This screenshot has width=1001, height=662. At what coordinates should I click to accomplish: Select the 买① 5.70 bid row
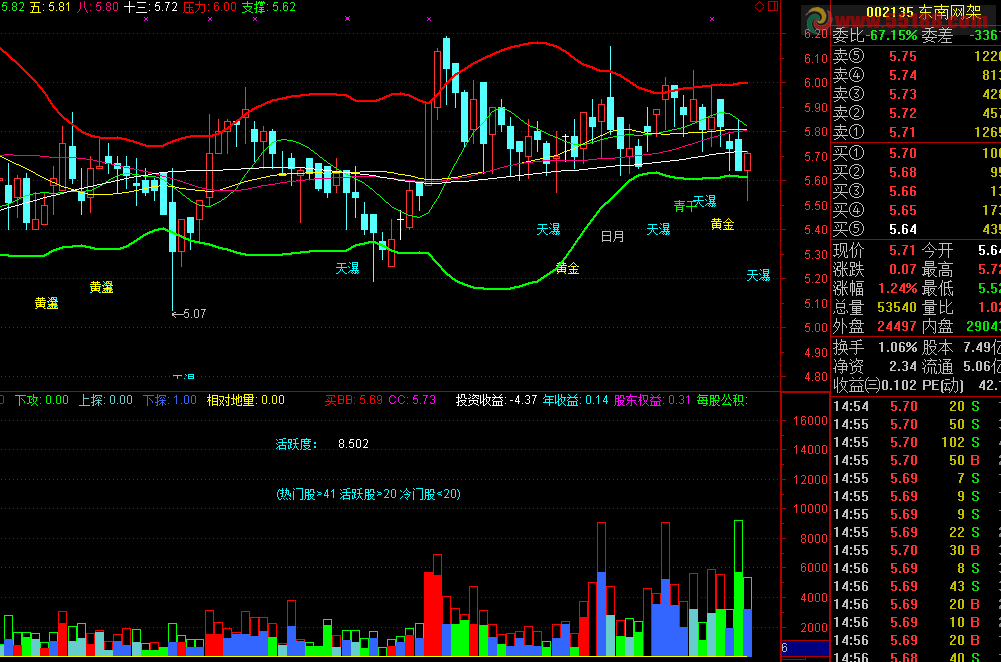[916, 153]
